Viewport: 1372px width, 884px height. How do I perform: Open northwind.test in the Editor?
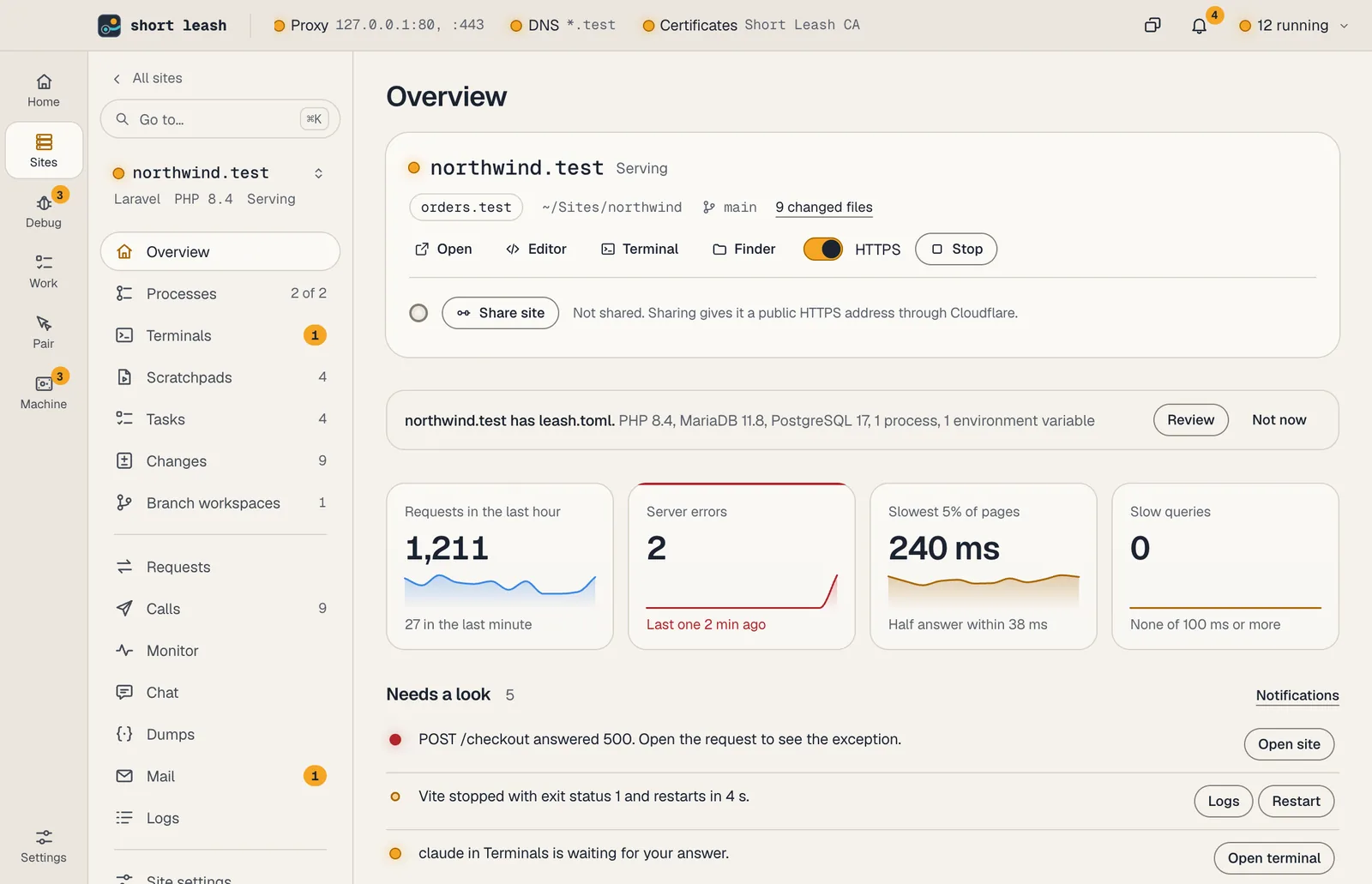tap(536, 250)
